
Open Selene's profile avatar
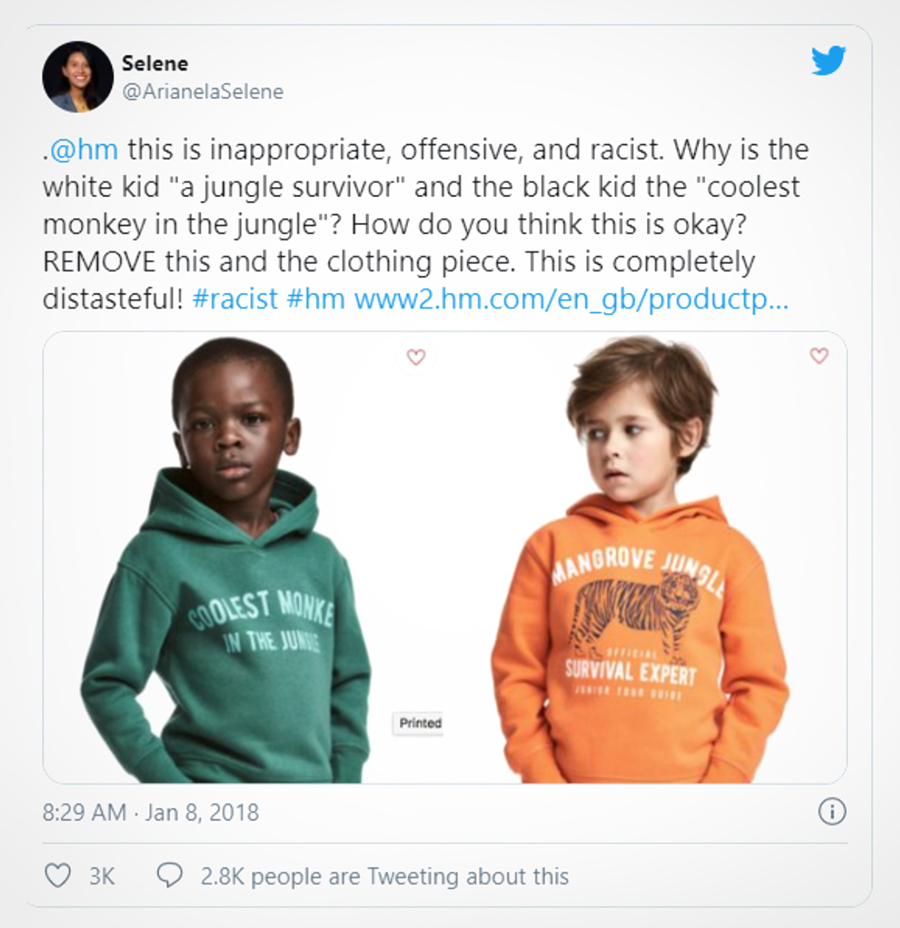(x=78, y=77)
